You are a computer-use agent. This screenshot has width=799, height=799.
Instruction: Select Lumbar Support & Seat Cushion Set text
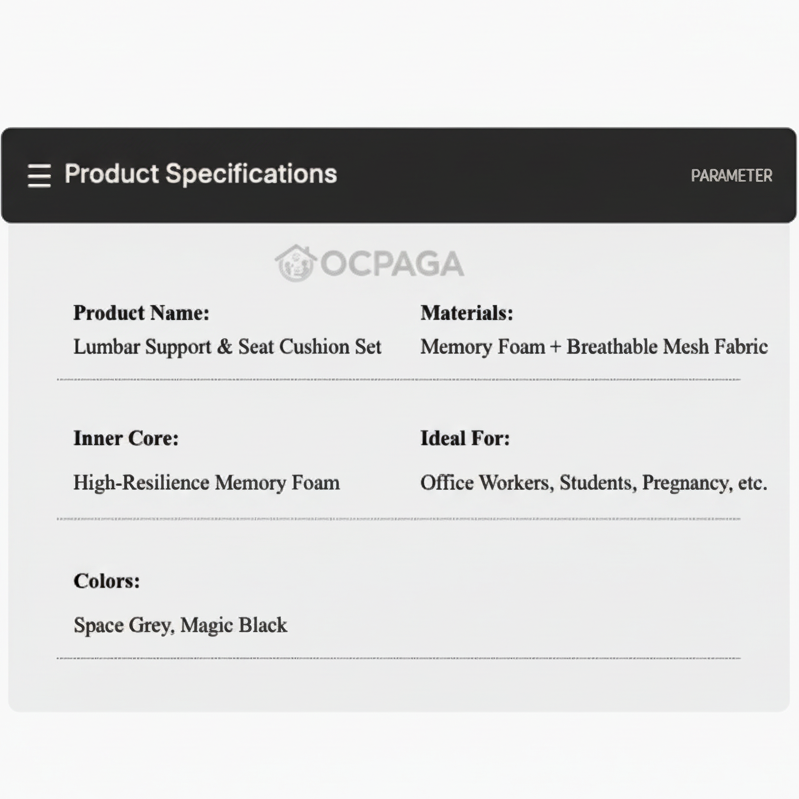227,347
